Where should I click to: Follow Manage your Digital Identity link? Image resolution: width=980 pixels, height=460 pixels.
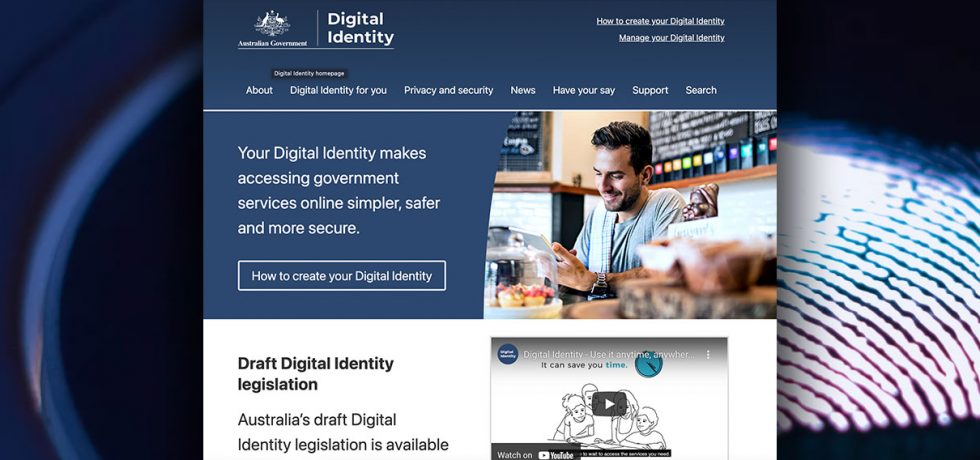671,38
